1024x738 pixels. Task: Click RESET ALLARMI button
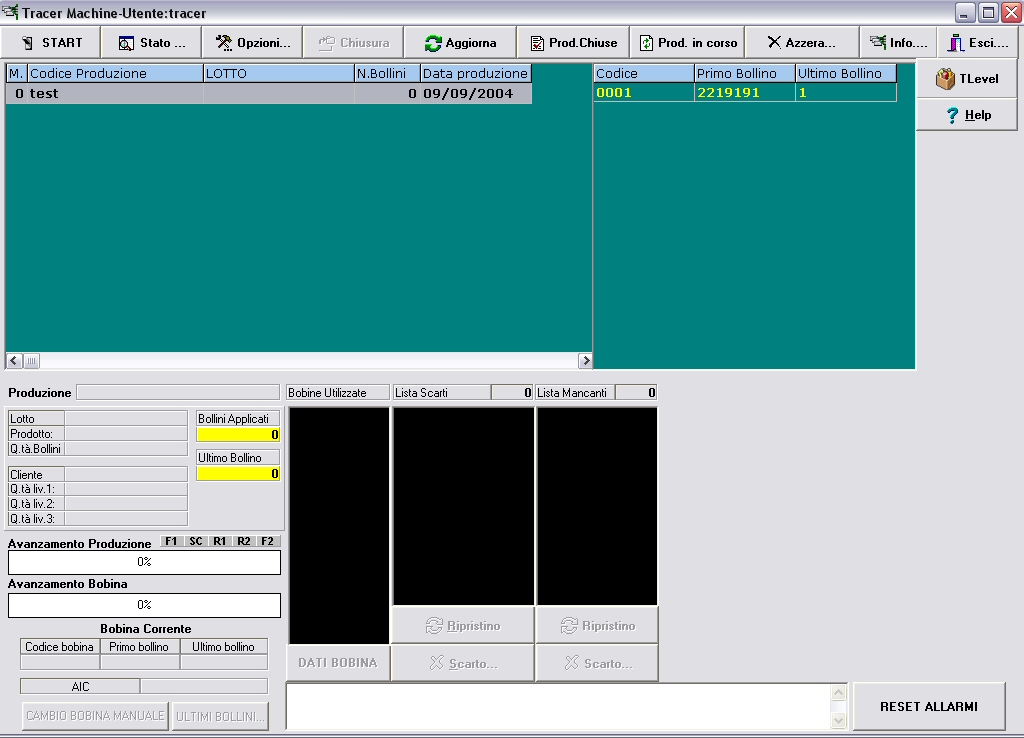[x=929, y=707]
